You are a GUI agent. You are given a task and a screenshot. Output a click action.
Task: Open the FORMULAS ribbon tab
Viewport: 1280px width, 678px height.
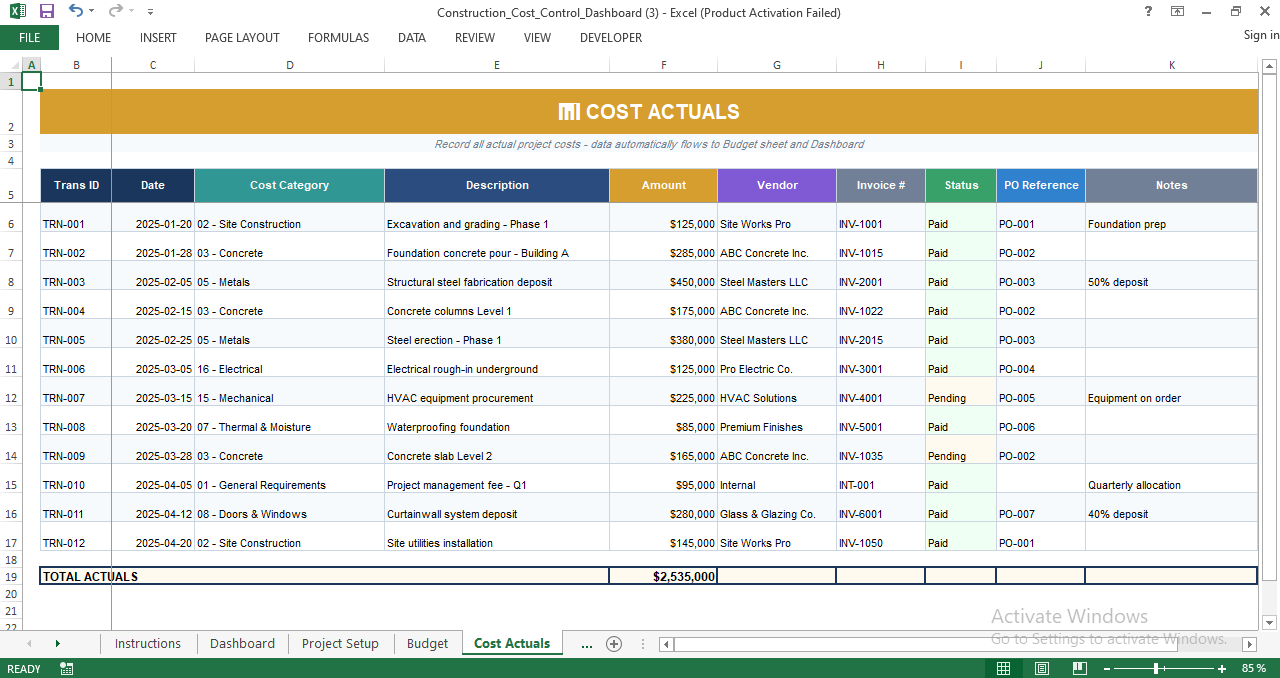click(x=338, y=38)
